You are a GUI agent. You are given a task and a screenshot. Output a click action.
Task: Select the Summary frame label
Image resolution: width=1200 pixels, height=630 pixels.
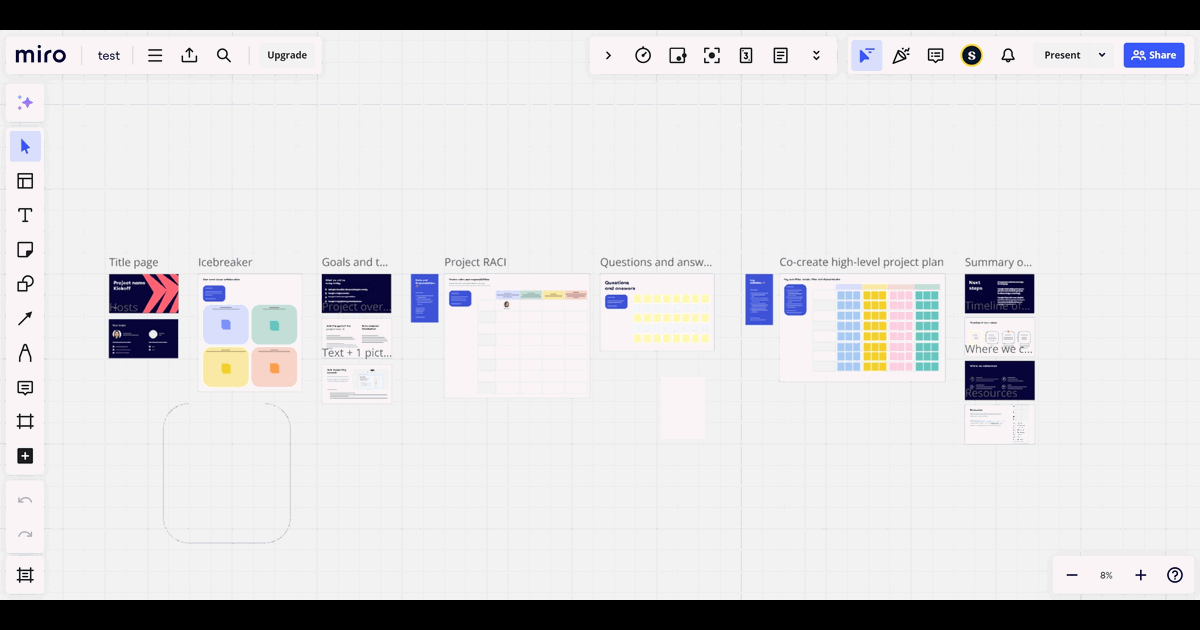(998, 263)
